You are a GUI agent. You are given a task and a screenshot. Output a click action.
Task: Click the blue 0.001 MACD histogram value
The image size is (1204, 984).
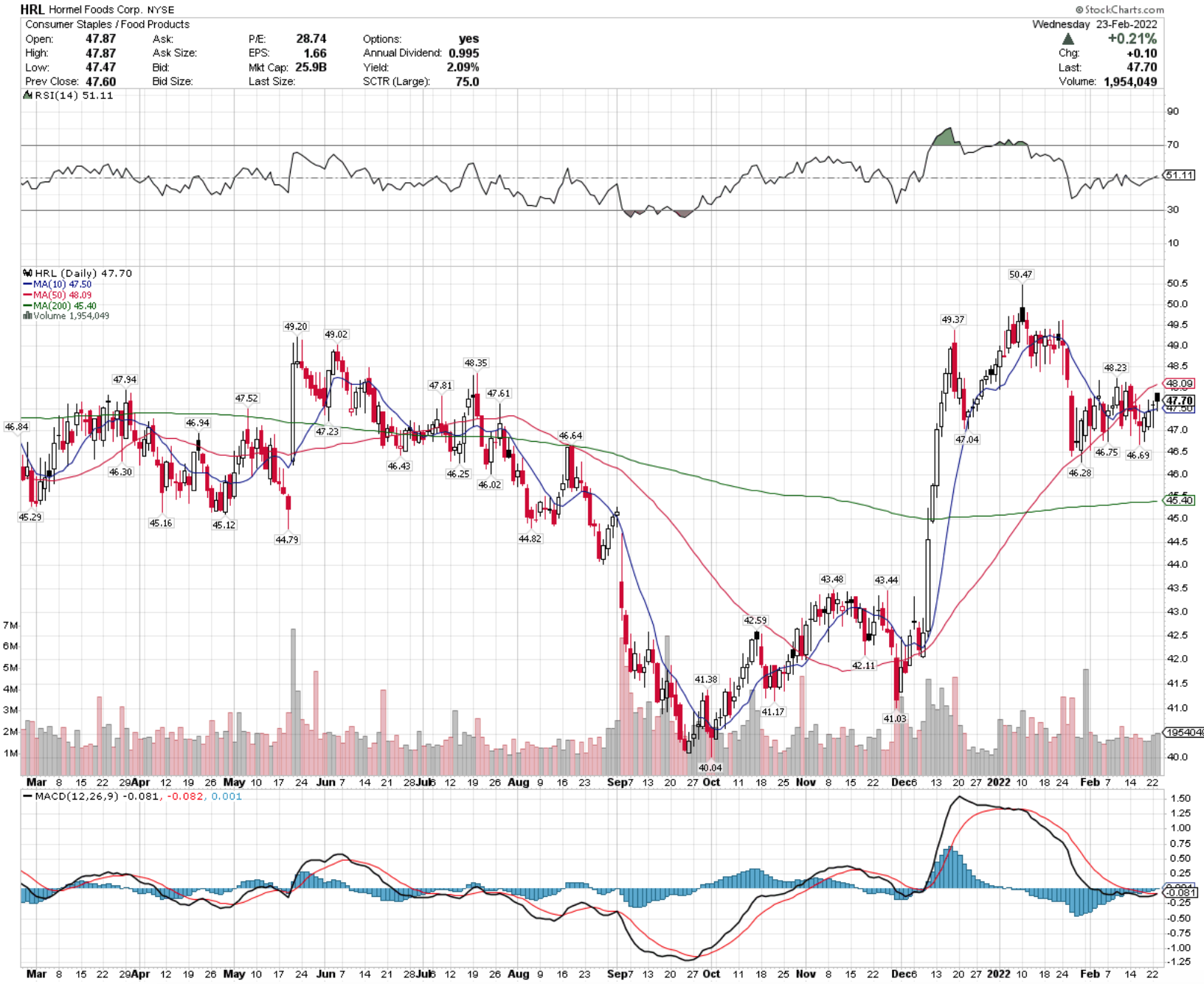click(x=226, y=797)
